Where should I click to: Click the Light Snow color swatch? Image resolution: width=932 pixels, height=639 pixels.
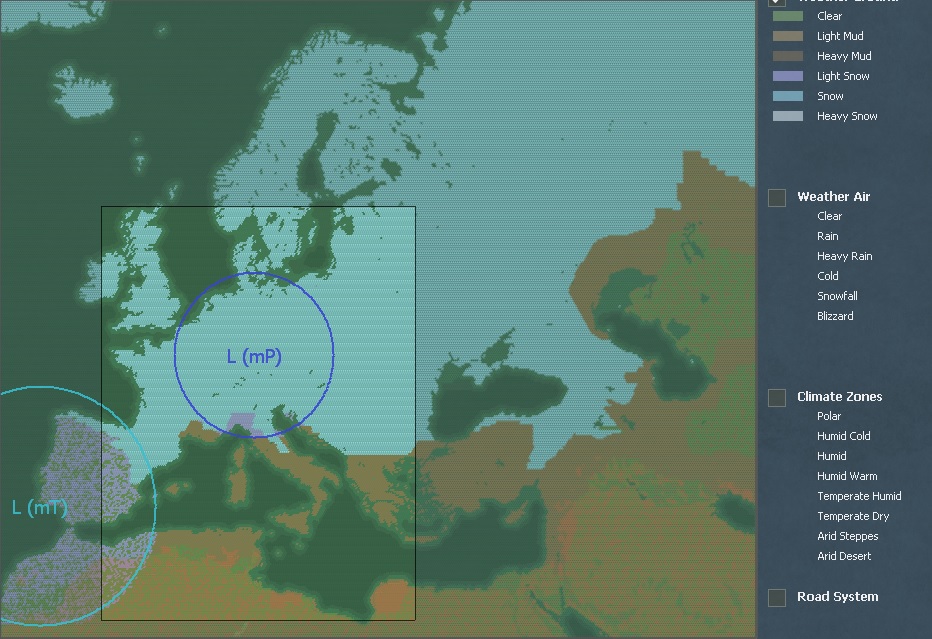788,76
